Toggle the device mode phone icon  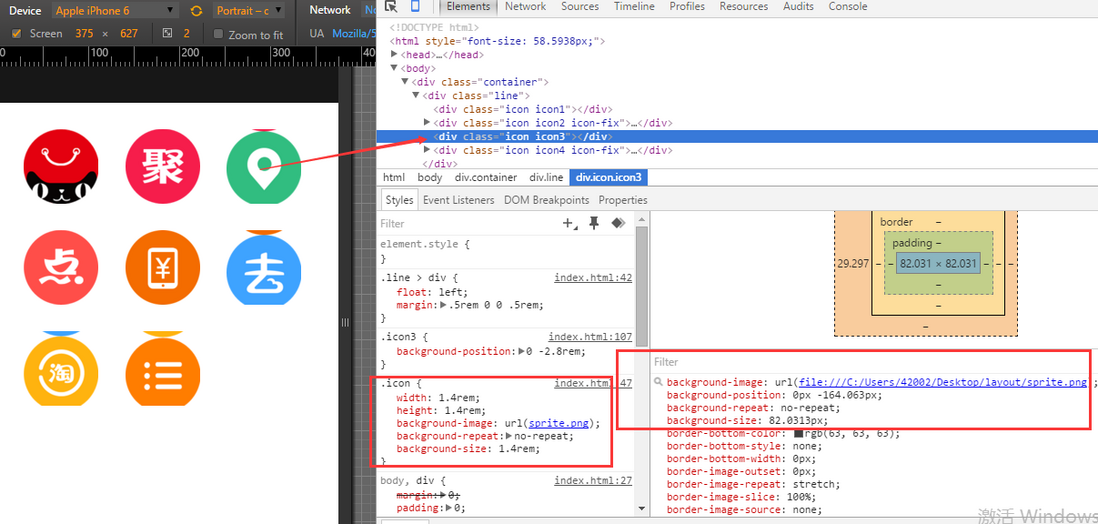point(415,6)
